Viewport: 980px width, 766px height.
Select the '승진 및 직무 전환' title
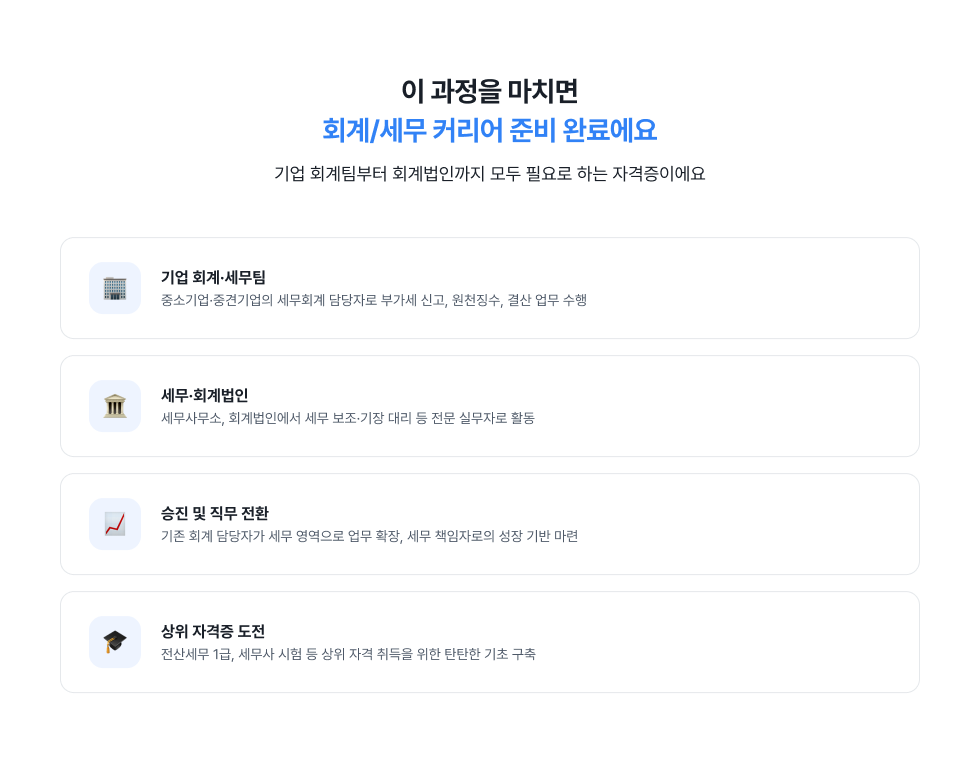[215, 513]
